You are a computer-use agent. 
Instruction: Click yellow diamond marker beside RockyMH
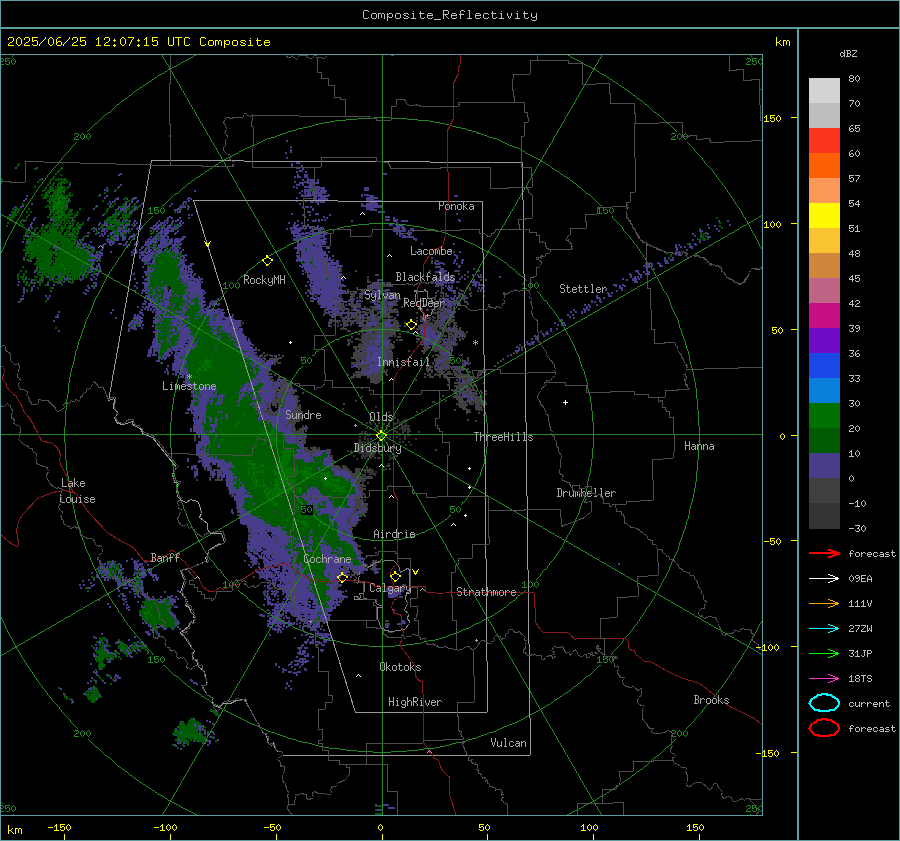(x=267, y=261)
